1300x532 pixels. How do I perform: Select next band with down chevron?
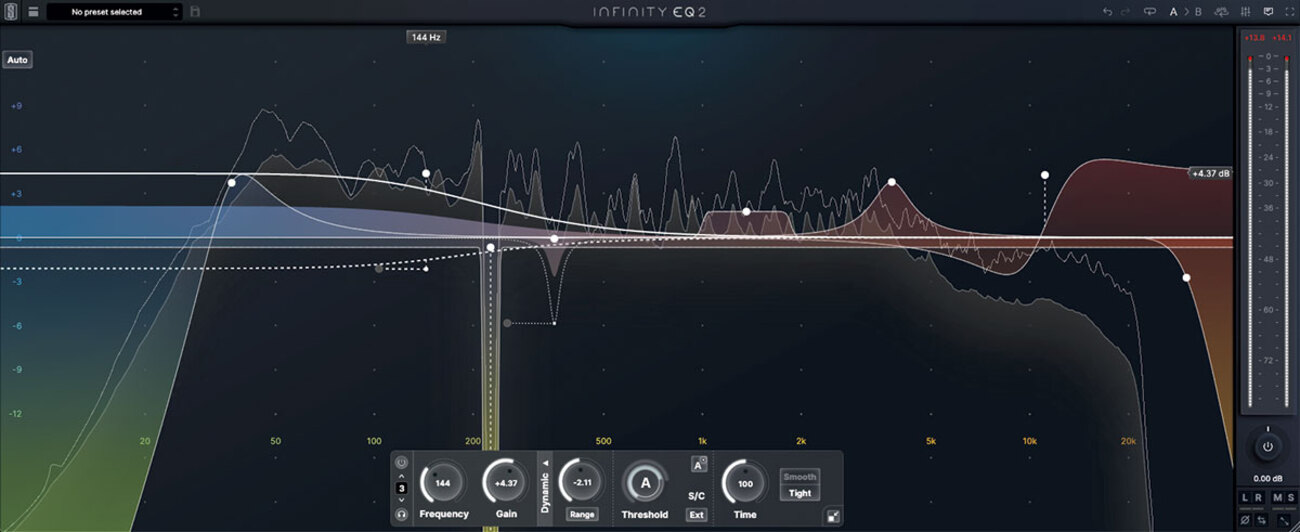(401, 500)
